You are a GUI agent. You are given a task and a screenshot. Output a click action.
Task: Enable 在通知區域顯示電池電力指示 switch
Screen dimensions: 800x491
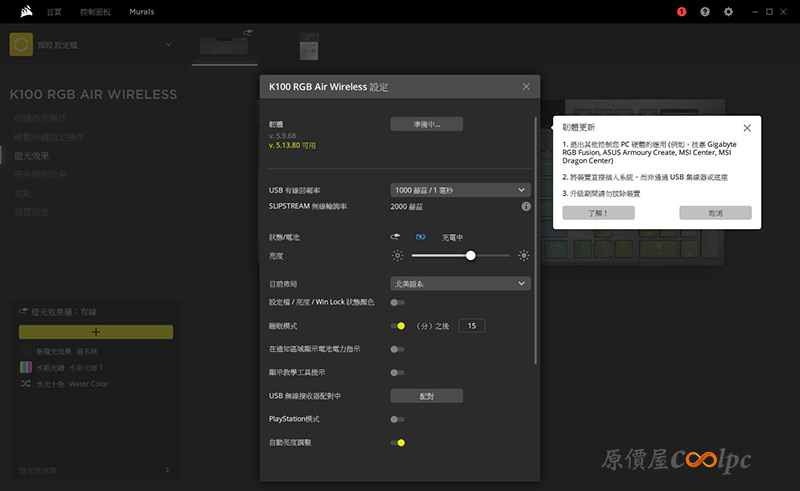(397, 349)
